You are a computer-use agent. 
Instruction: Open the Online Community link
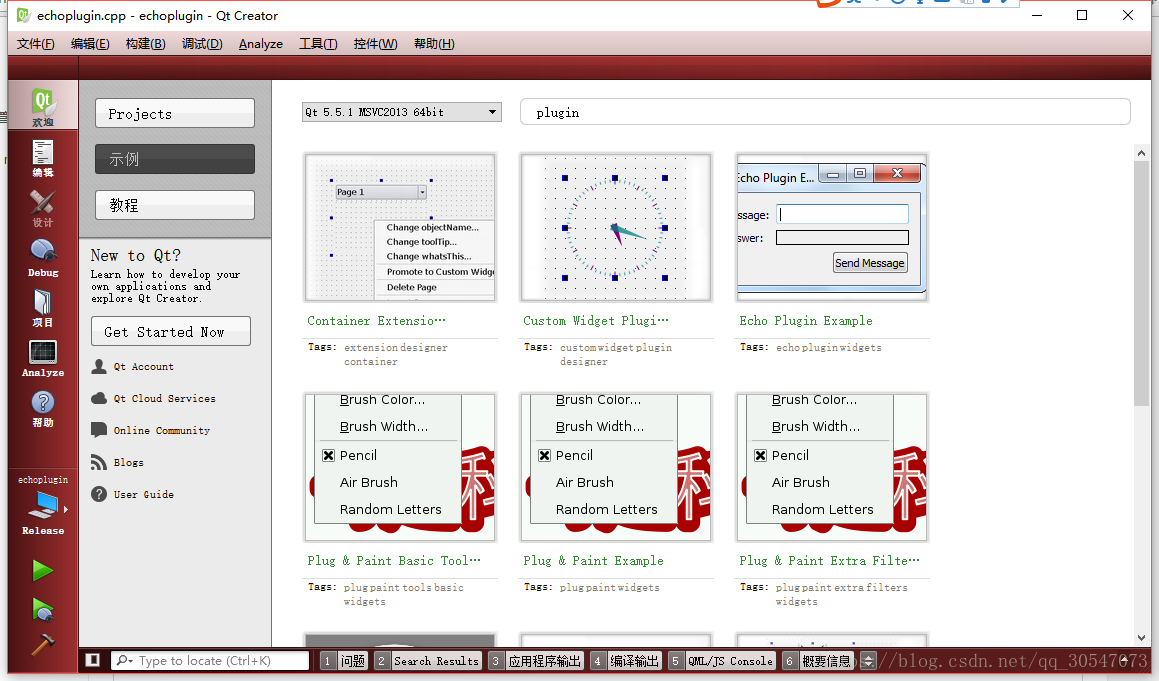[x=162, y=430]
